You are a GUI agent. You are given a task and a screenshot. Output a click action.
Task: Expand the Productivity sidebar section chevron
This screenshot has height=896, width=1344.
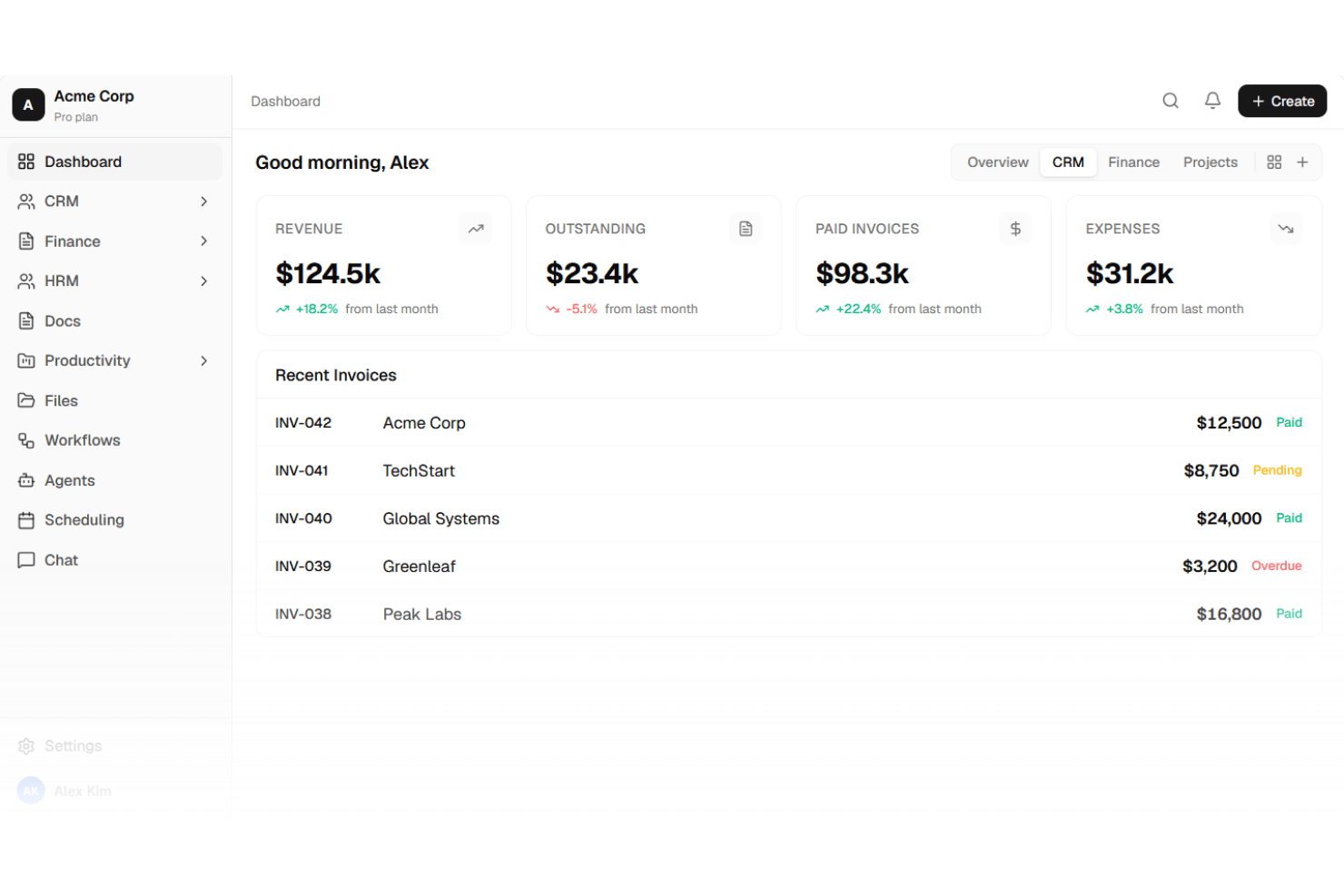(x=203, y=361)
